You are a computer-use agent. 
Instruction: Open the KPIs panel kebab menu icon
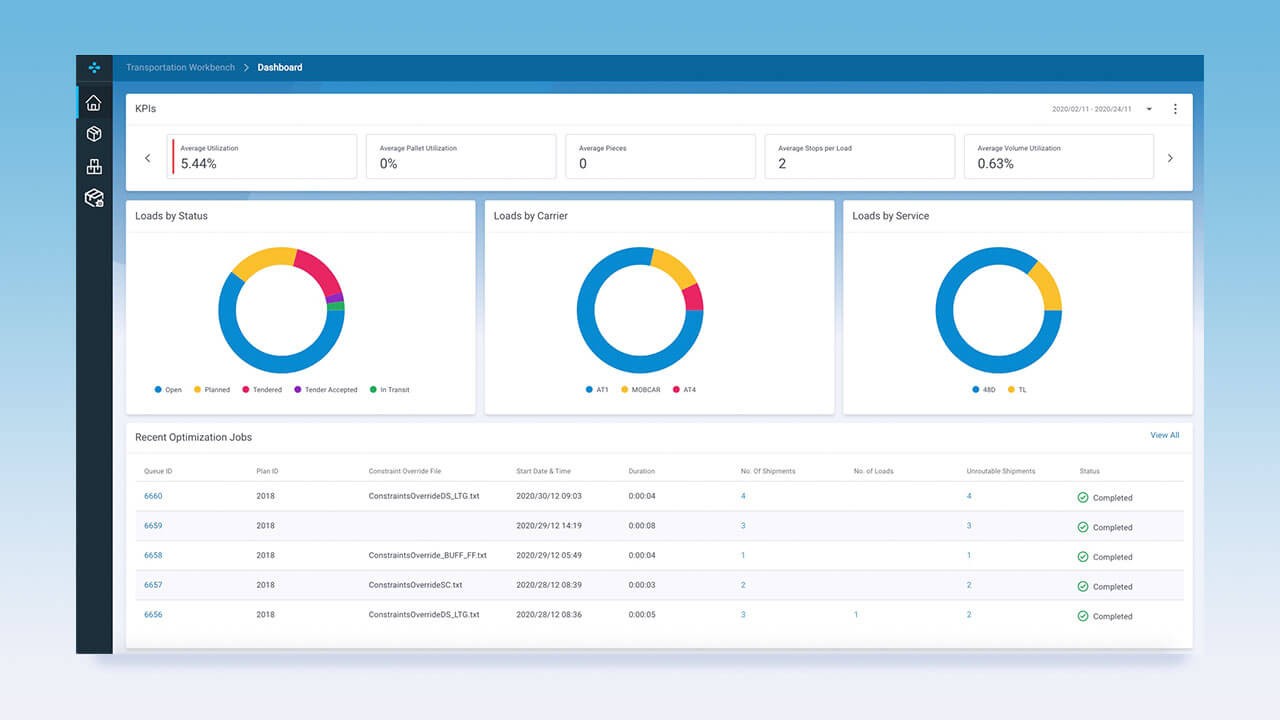(1175, 108)
